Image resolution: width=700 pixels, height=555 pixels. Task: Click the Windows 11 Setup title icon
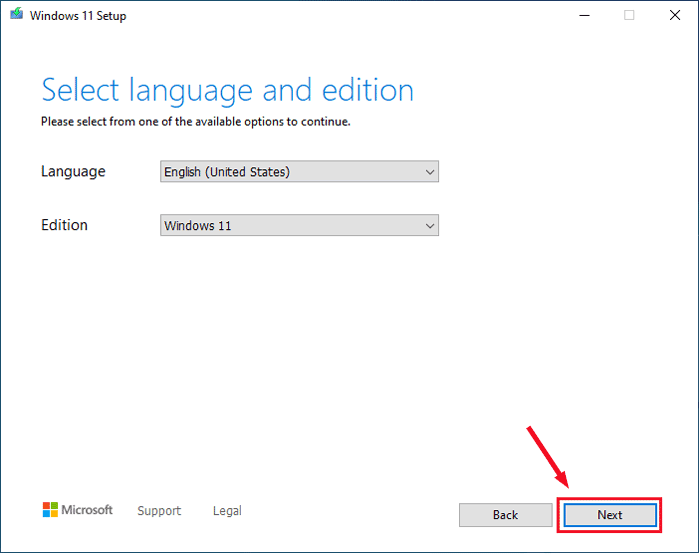(17, 14)
